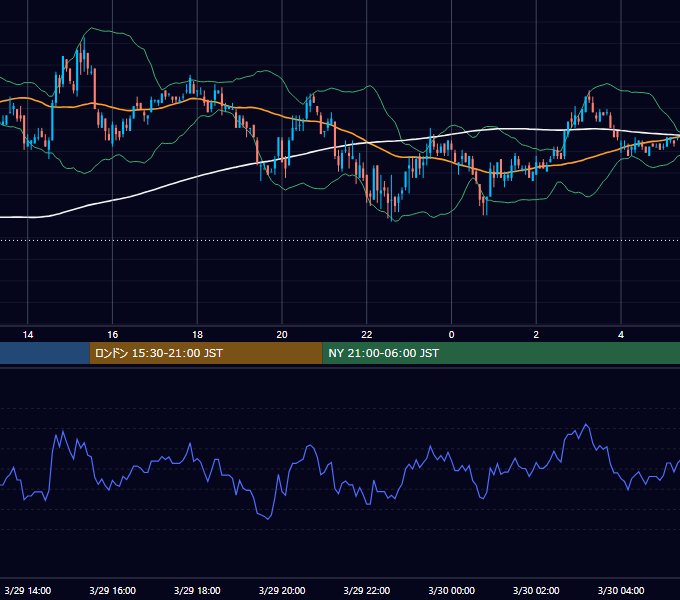This screenshot has height=600, width=680.
Task: Click the 3/29 22:00 date label
Action: (367, 590)
